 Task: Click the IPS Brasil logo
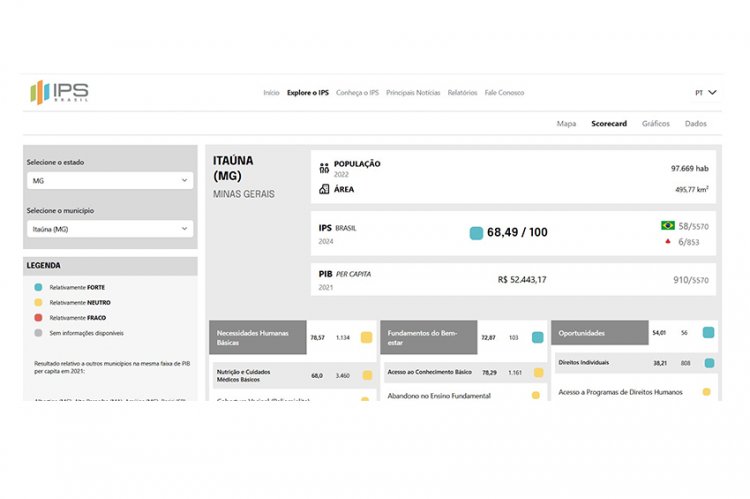60,92
